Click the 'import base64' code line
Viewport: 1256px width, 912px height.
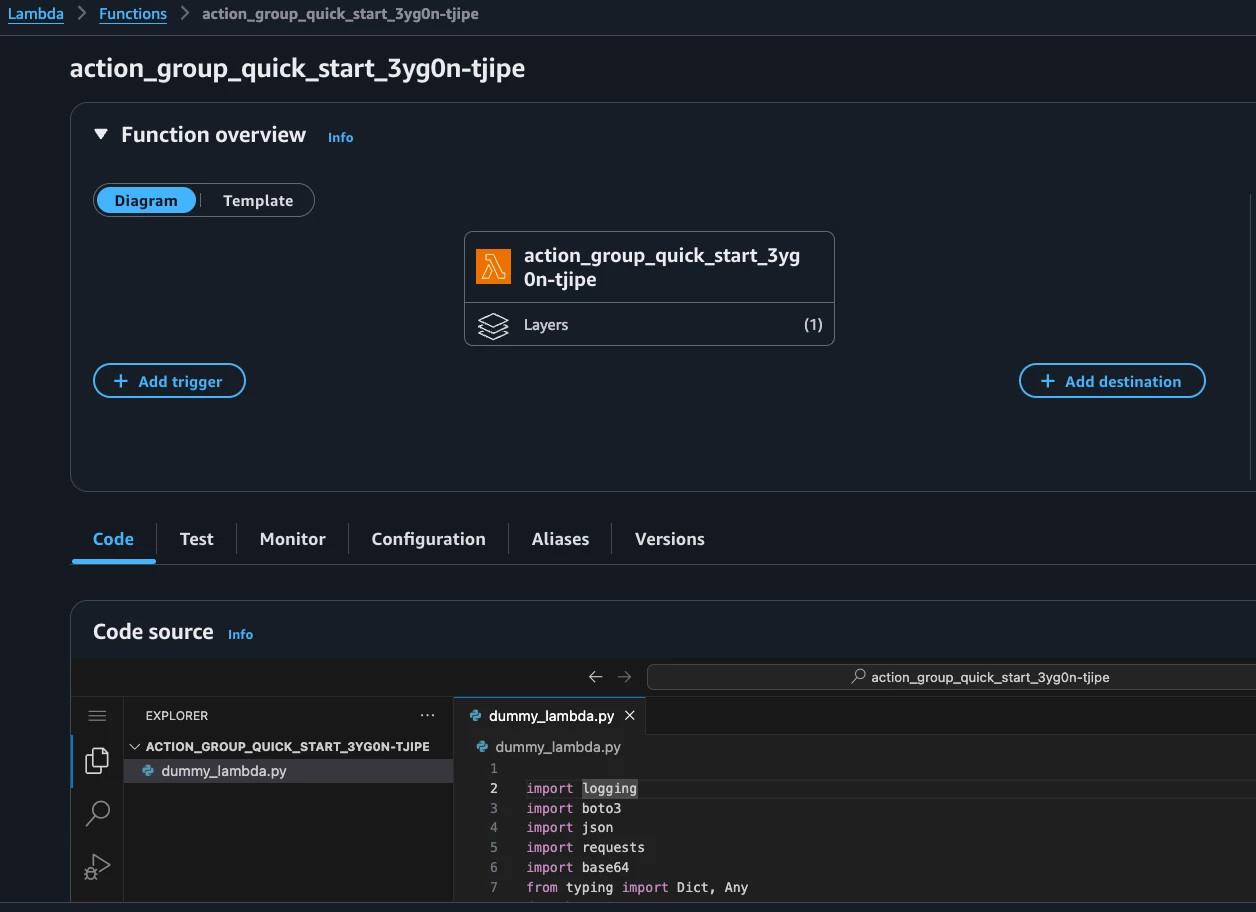point(578,868)
